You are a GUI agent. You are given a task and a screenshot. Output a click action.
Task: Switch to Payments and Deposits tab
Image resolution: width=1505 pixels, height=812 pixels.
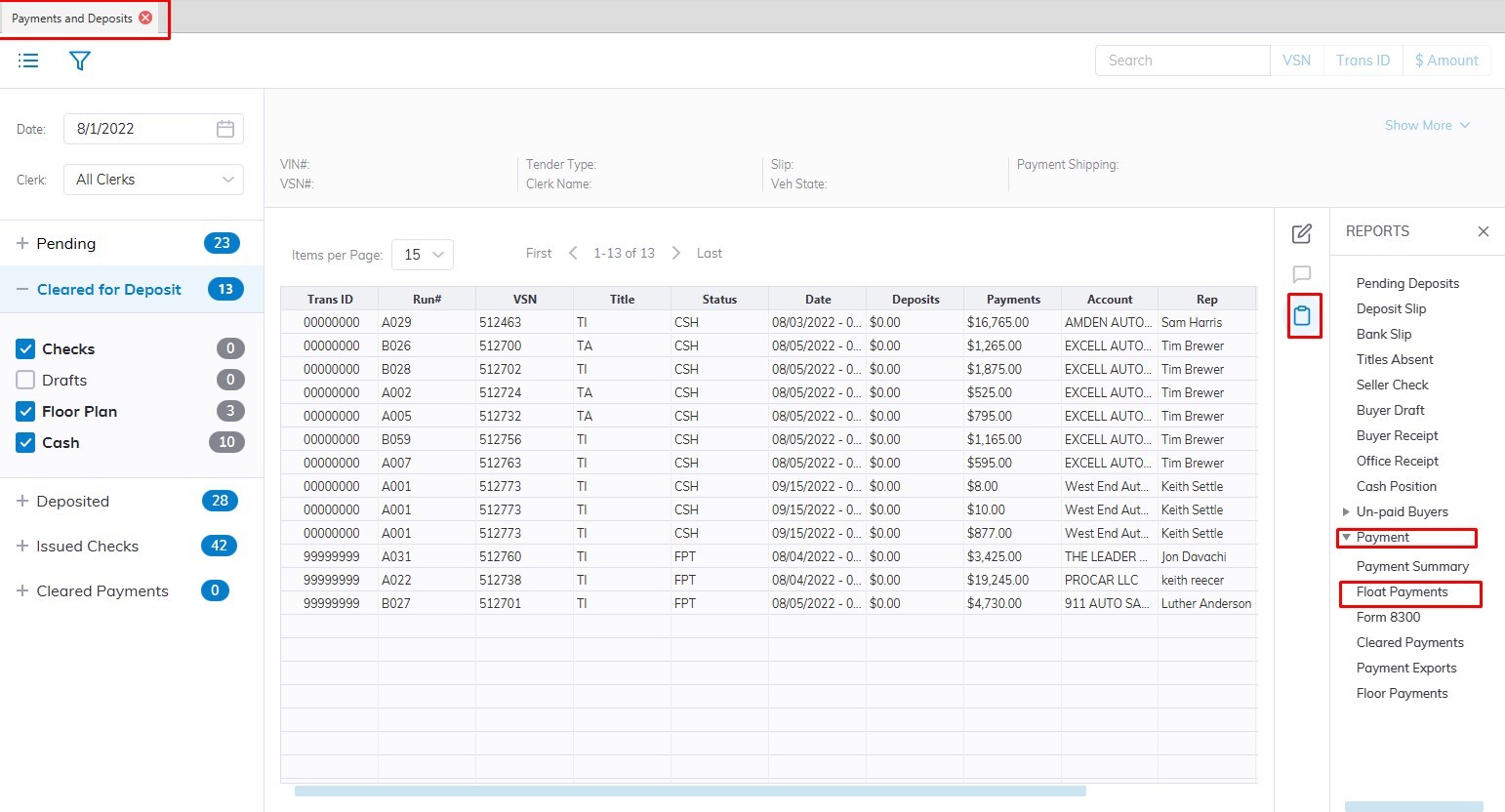[x=72, y=18]
